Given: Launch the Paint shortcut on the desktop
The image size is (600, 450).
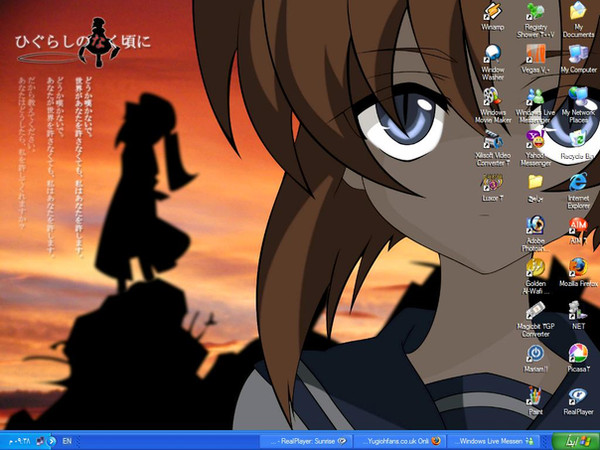Looking at the screenshot, I should click(x=535, y=401).
